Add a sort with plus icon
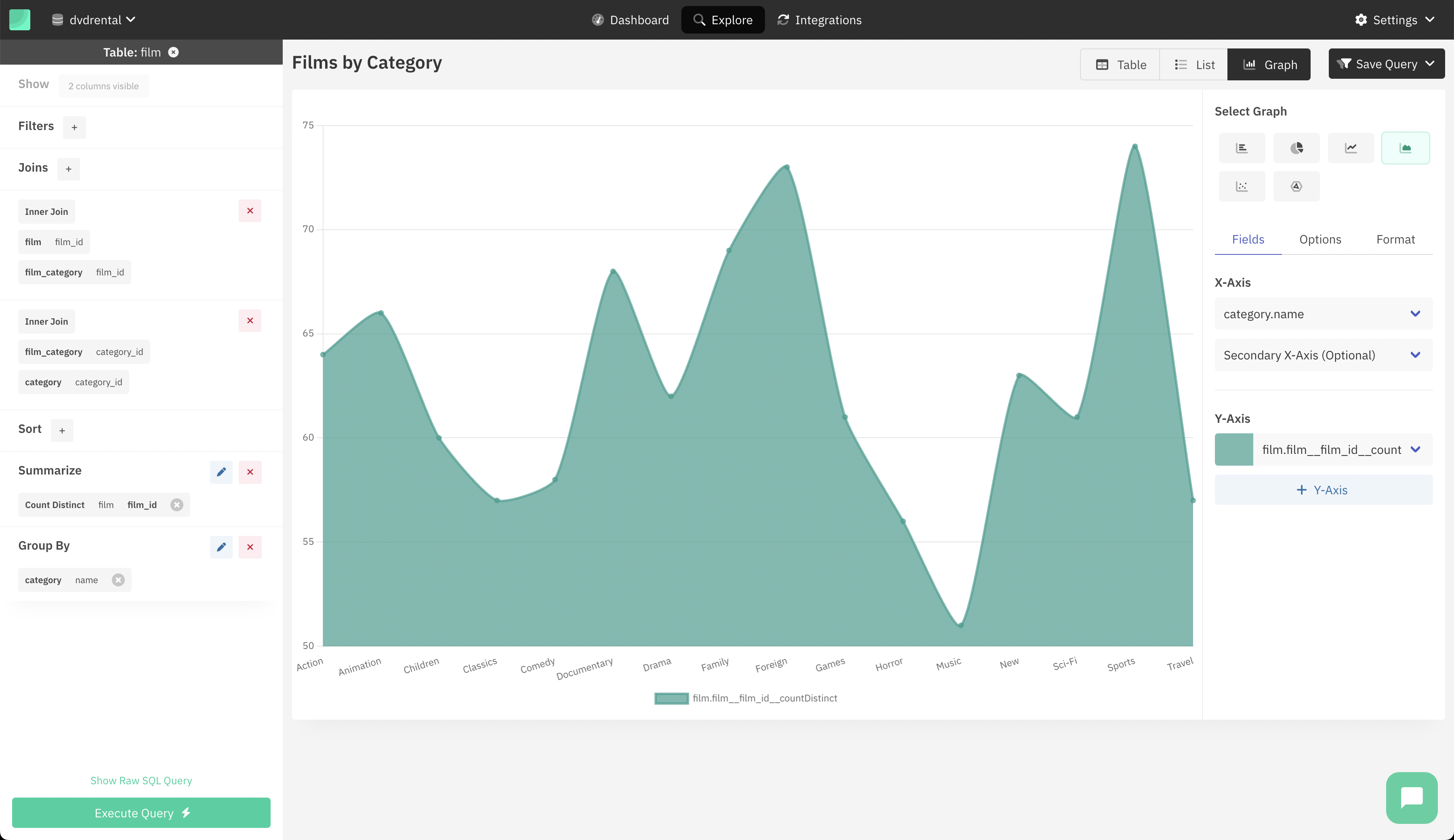The image size is (1454, 840). (x=62, y=430)
